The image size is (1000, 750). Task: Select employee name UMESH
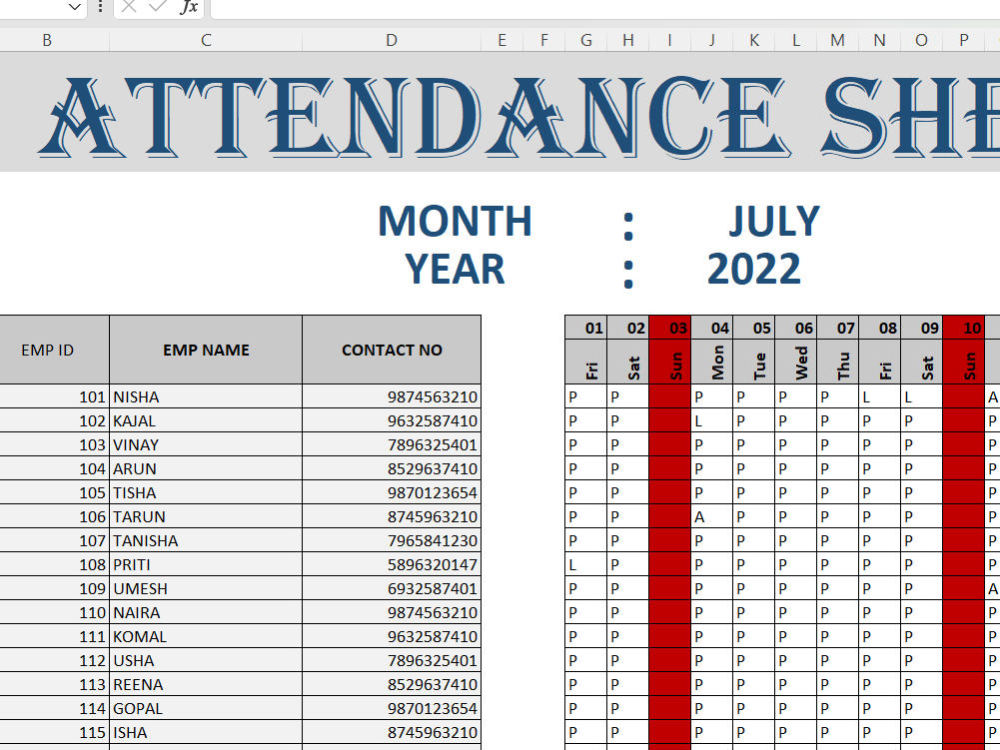206,588
